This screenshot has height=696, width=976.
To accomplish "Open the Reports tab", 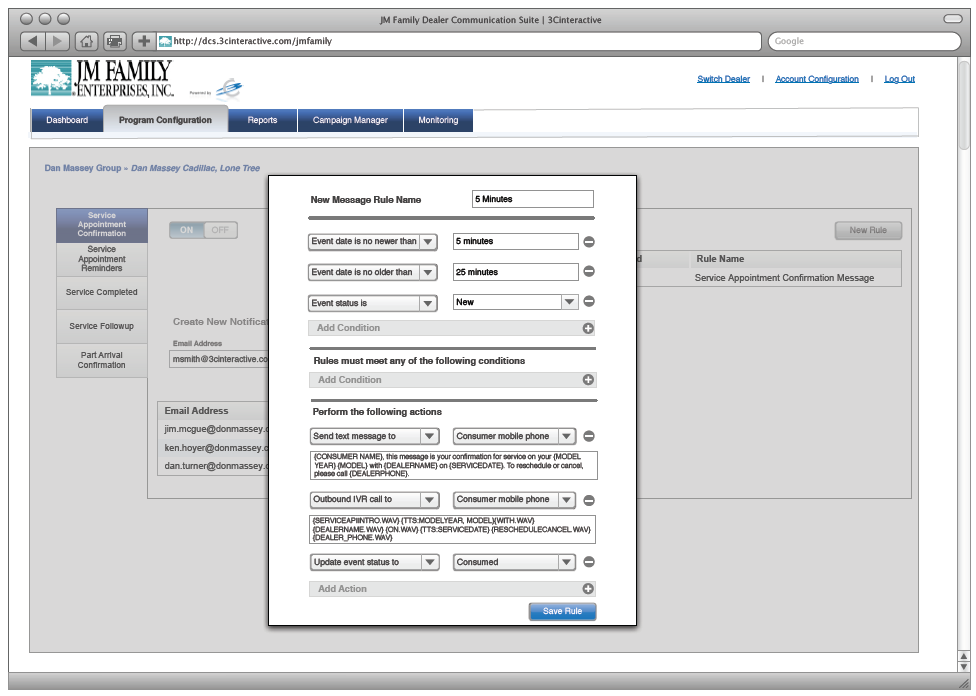I will [x=263, y=120].
